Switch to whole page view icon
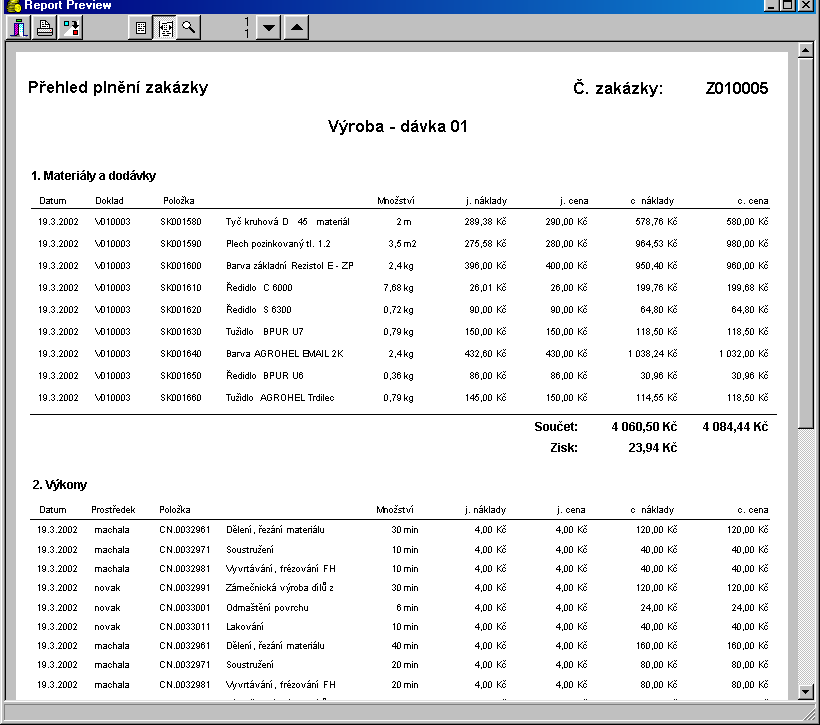The height and width of the screenshot is (725, 820). 141,28
